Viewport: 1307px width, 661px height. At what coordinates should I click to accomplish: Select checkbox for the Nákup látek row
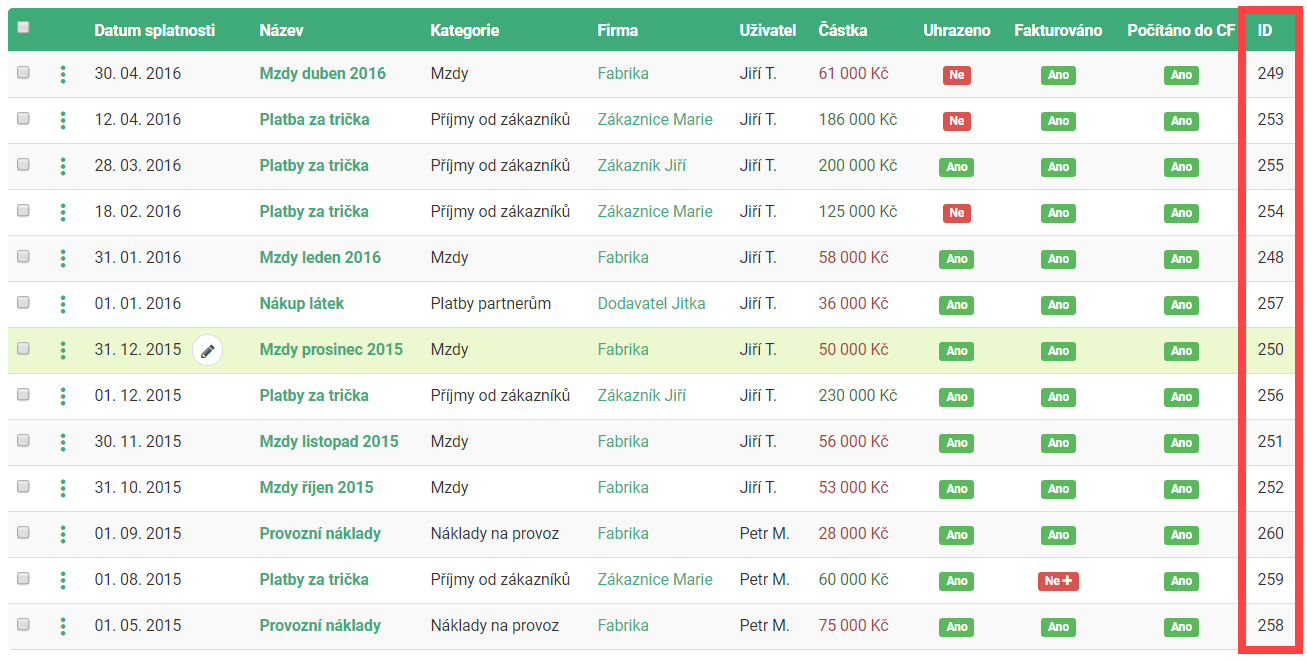click(23, 303)
